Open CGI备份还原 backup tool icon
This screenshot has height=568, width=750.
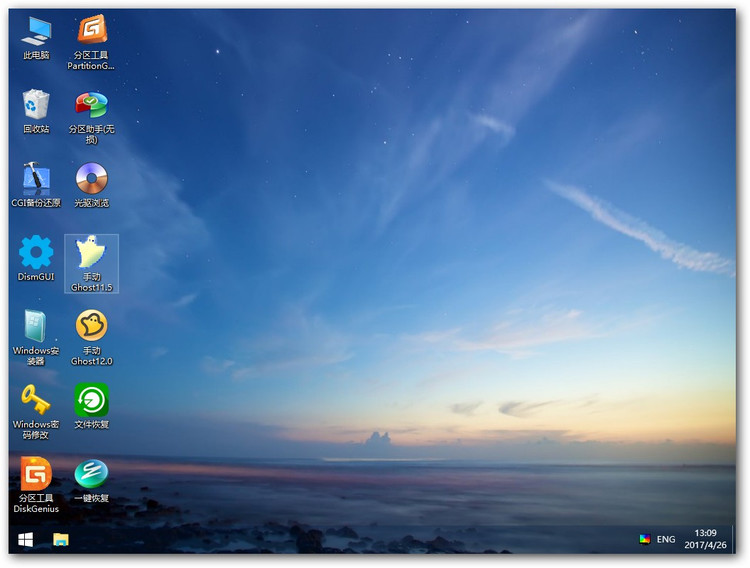[36, 185]
